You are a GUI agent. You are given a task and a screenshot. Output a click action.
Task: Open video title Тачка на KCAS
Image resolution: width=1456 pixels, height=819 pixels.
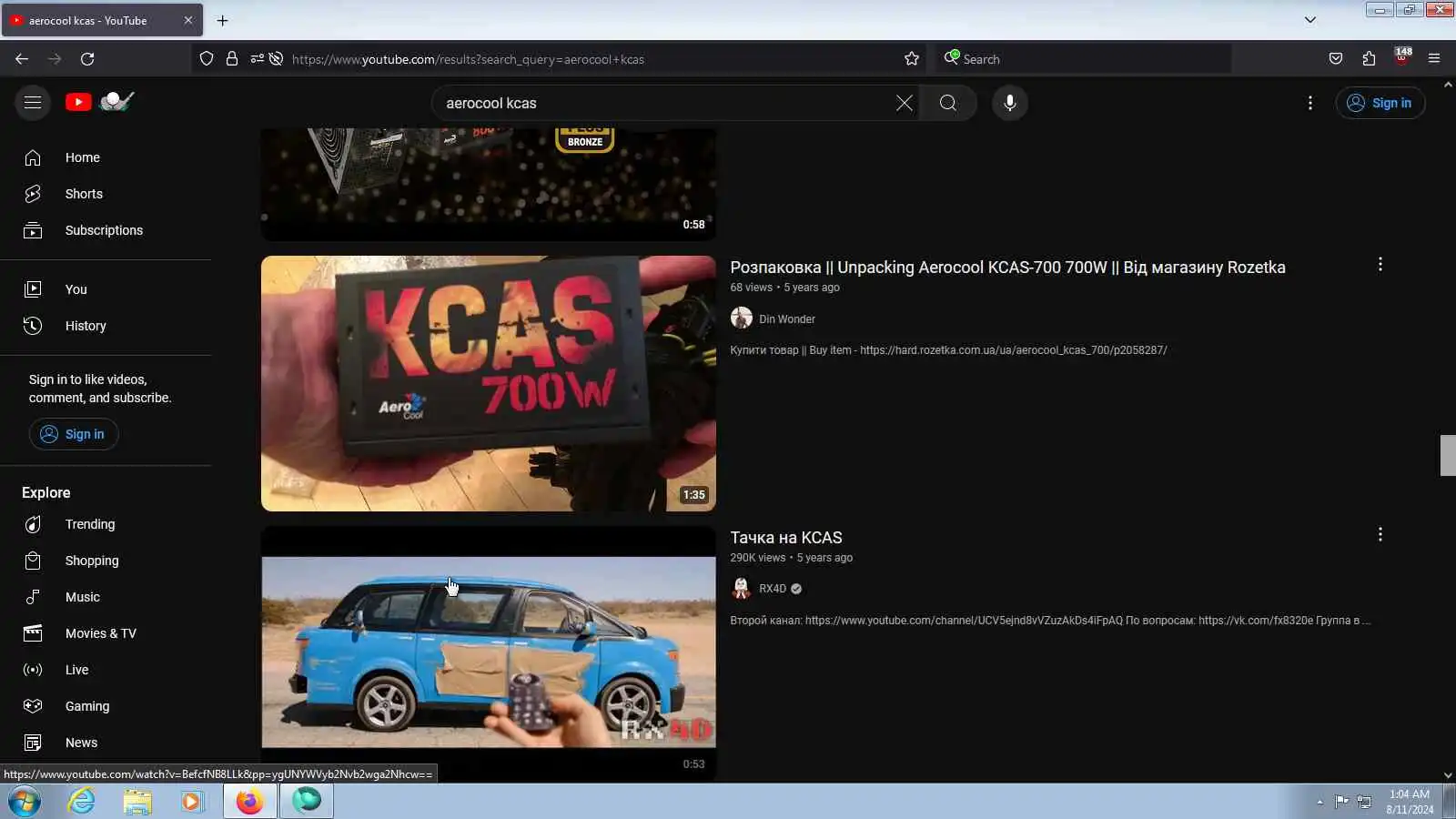(x=786, y=538)
